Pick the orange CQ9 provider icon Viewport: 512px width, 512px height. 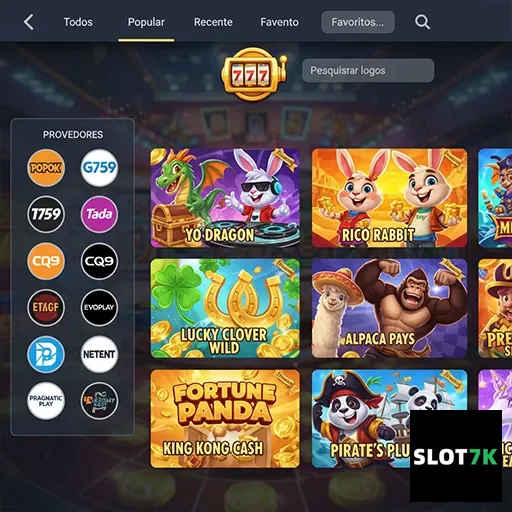(x=46, y=261)
